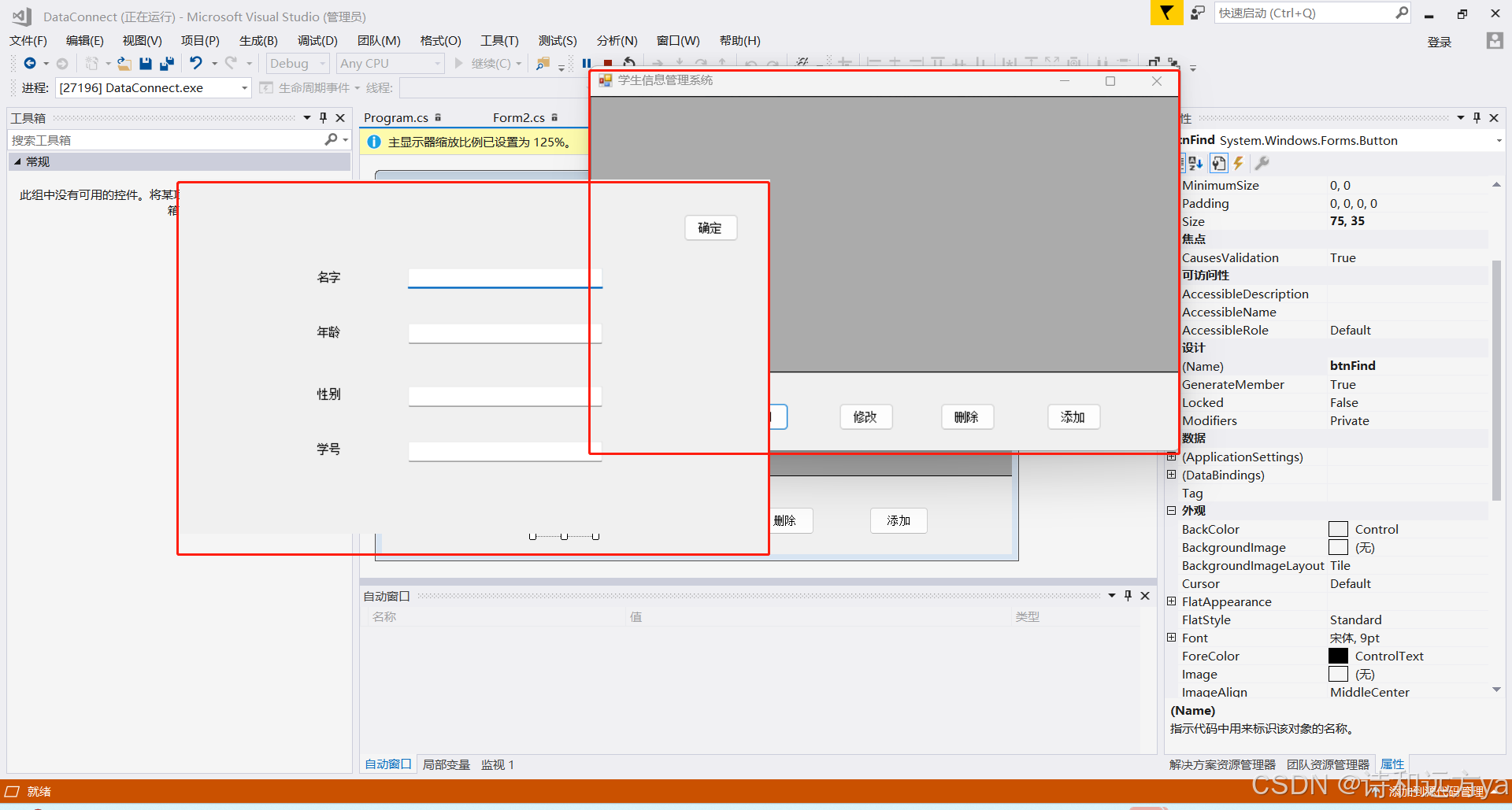This screenshot has height=810, width=1512.
Task: Open the 生成(B) menu
Action: (x=258, y=41)
